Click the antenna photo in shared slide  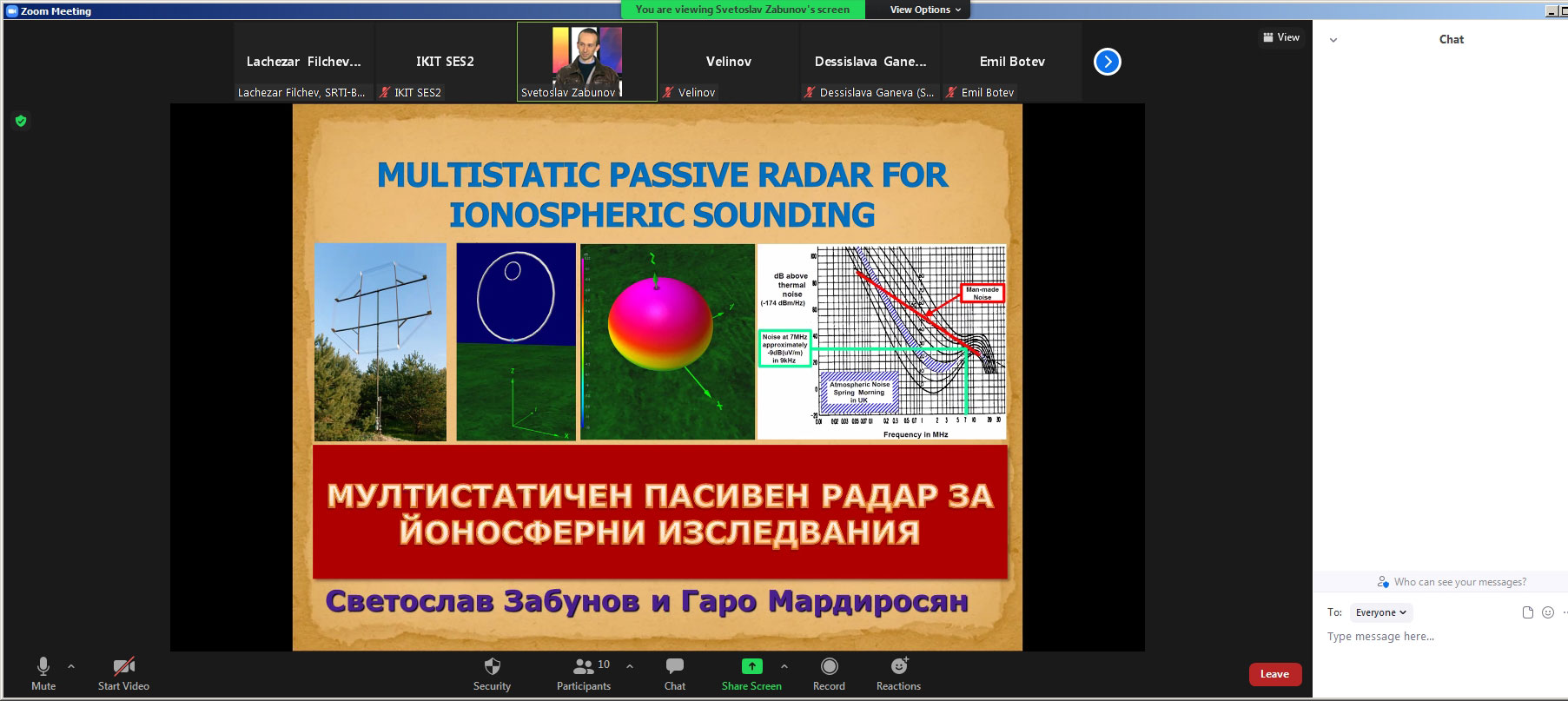380,342
